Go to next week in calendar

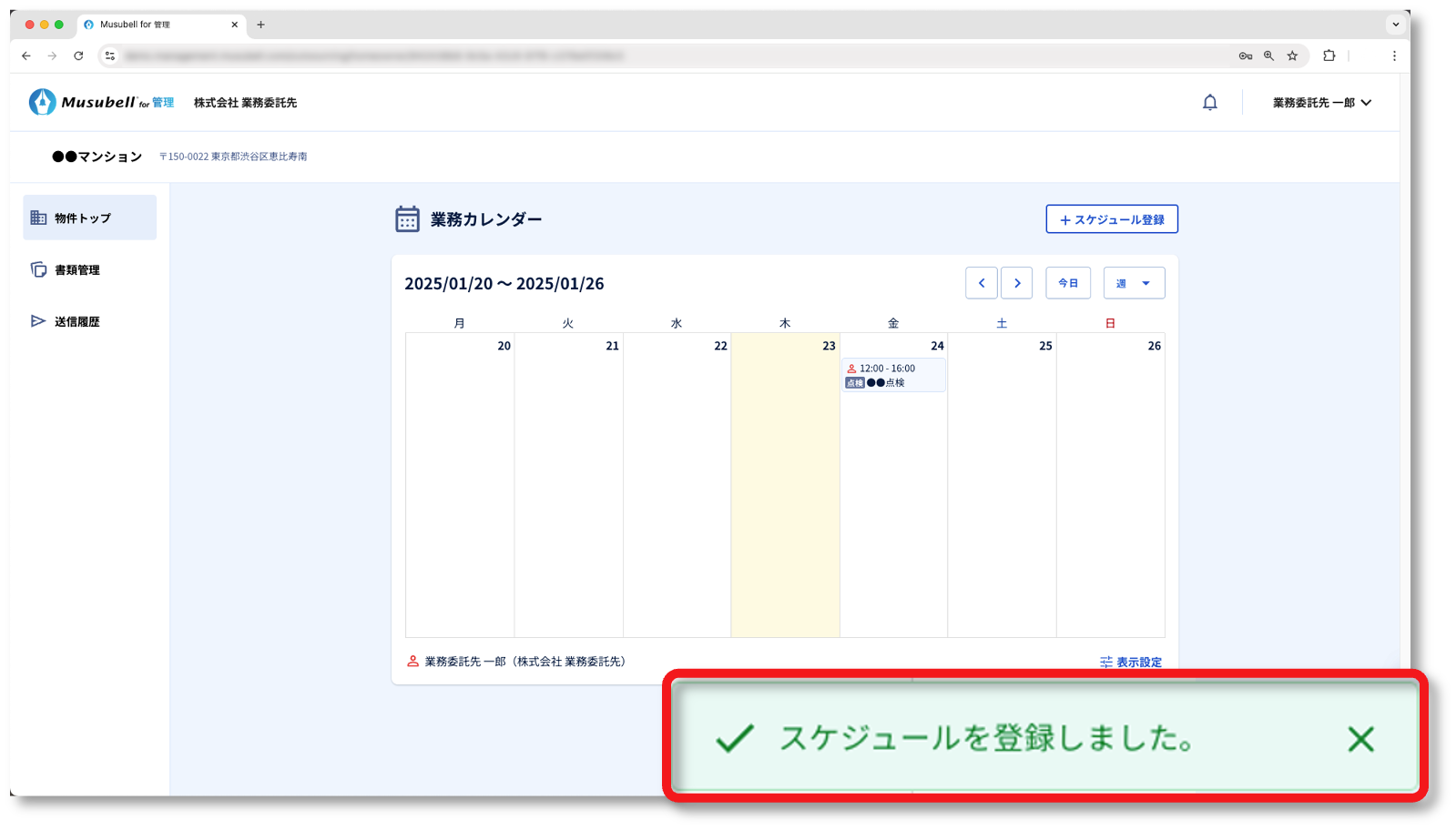(x=1016, y=283)
